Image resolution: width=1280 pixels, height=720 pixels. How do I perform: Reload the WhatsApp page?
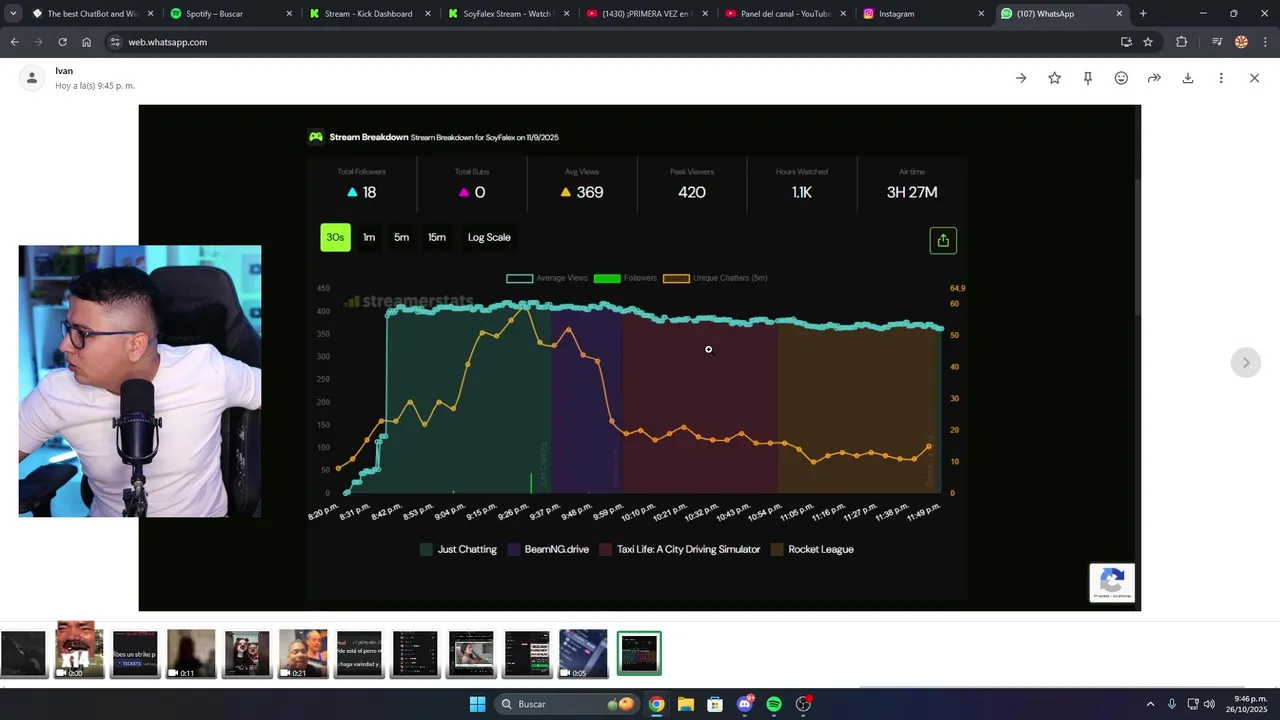pyautogui.click(x=62, y=42)
